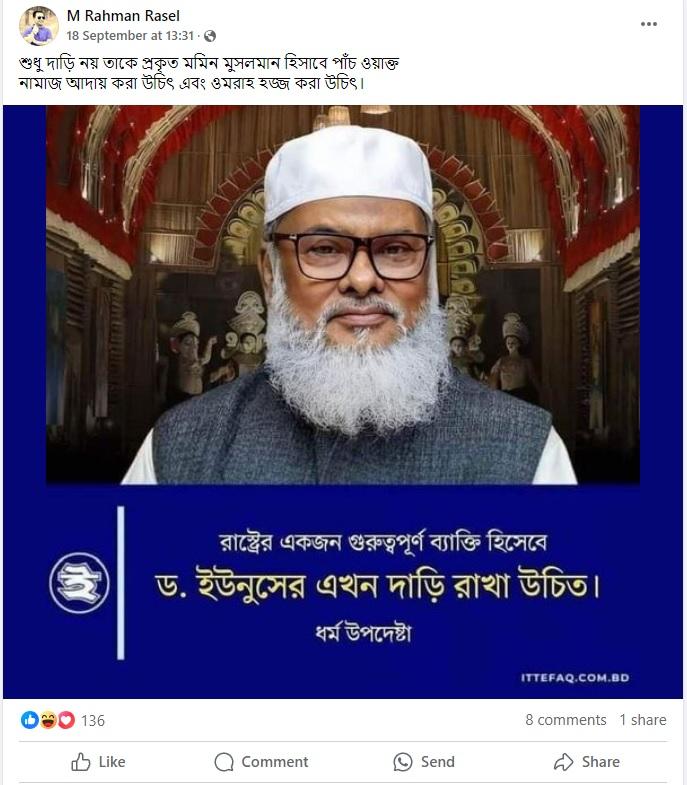Screen dimensions: 687x785
Task: View the 136 reactions count
Action: (93, 720)
